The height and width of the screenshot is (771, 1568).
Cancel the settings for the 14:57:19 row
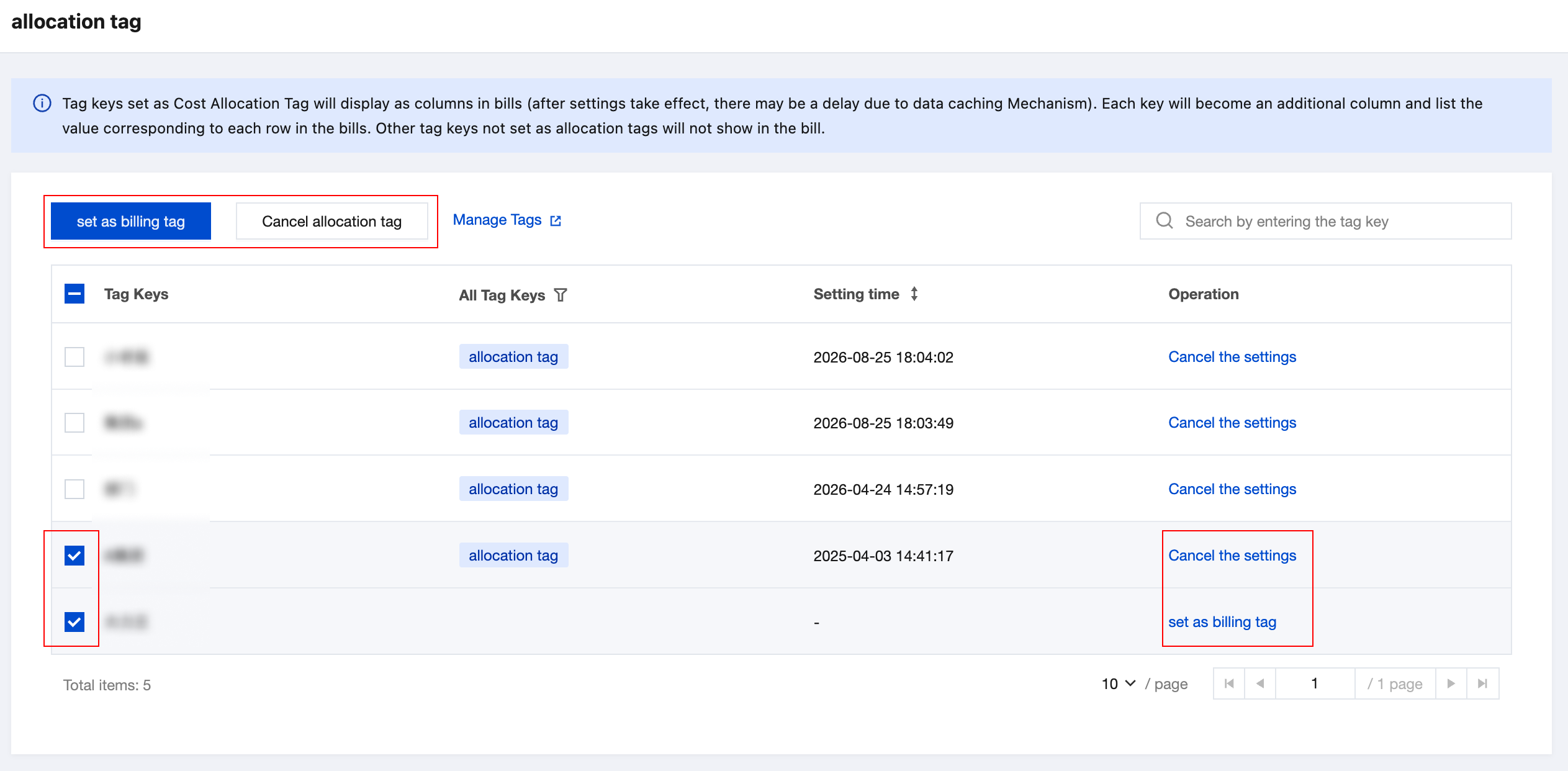pyautogui.click(x=1232, y=489)
